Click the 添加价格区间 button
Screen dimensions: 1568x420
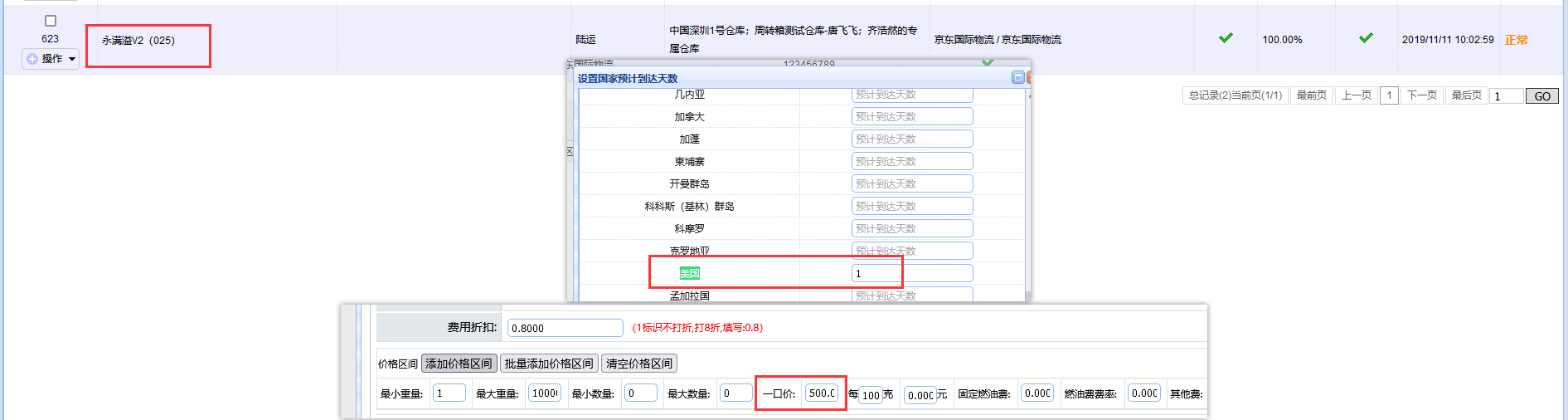point(459,364)
